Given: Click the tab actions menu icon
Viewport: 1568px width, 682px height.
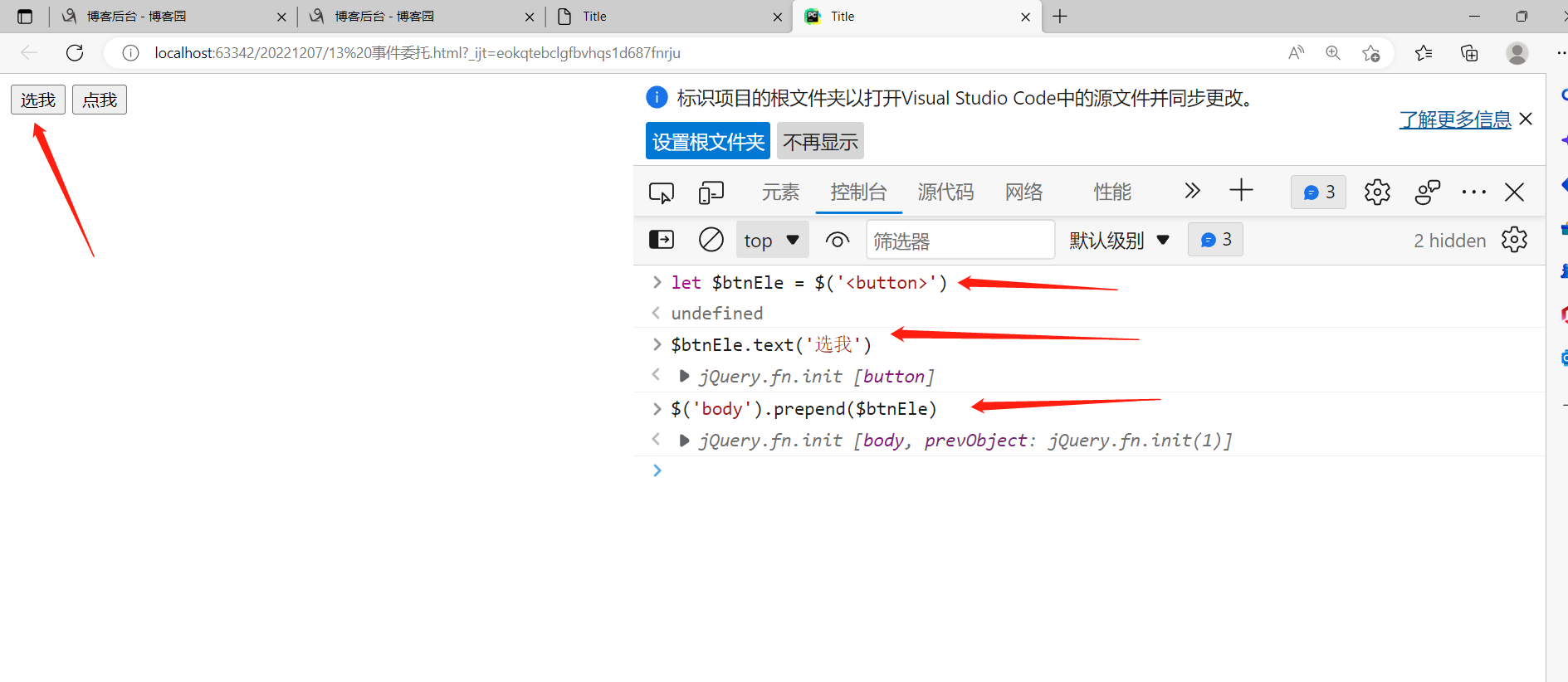Looking at the screenshot, I should click(25, 17).
